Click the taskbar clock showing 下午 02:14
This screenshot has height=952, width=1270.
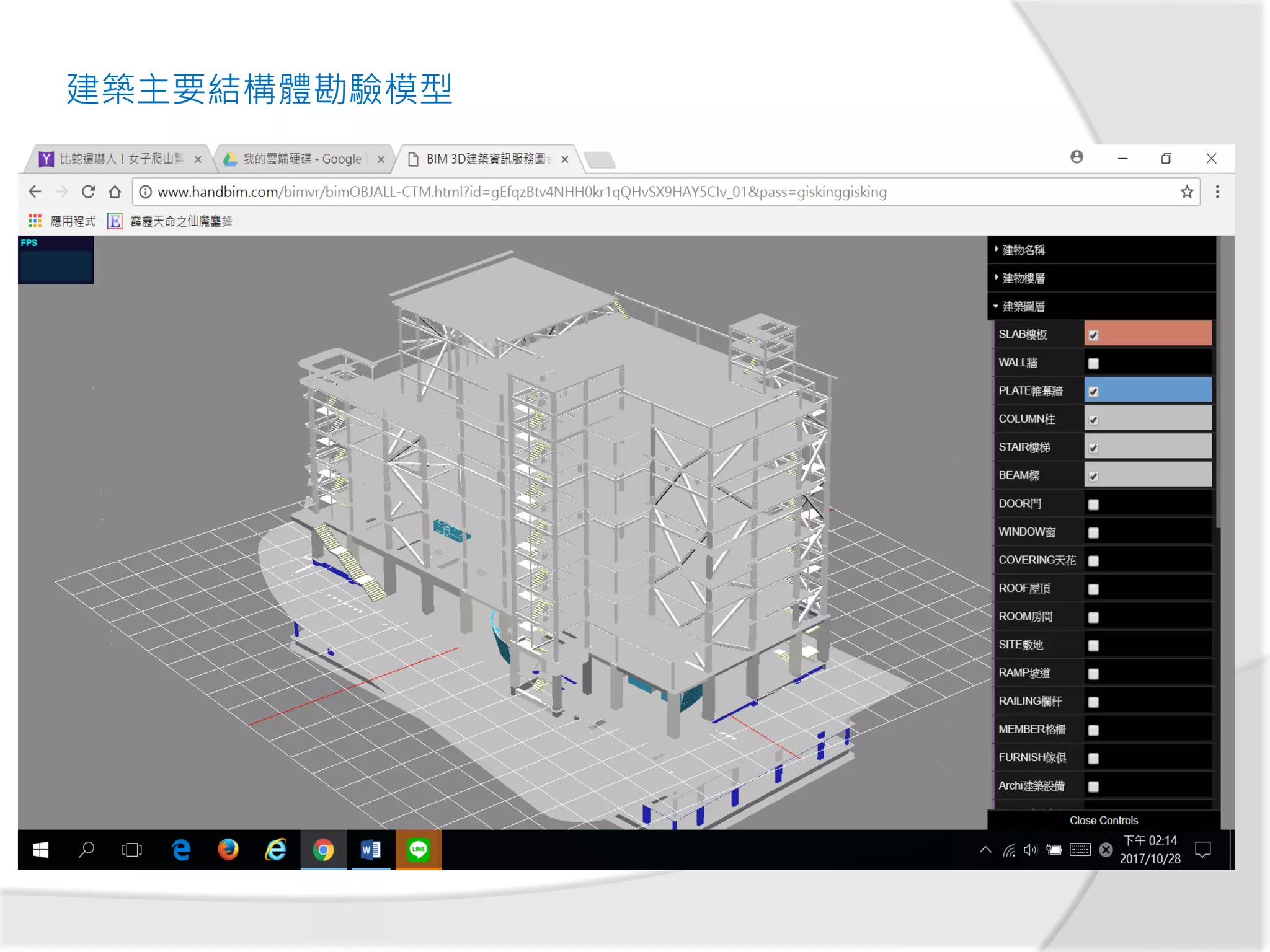[x=1150, y=850]
